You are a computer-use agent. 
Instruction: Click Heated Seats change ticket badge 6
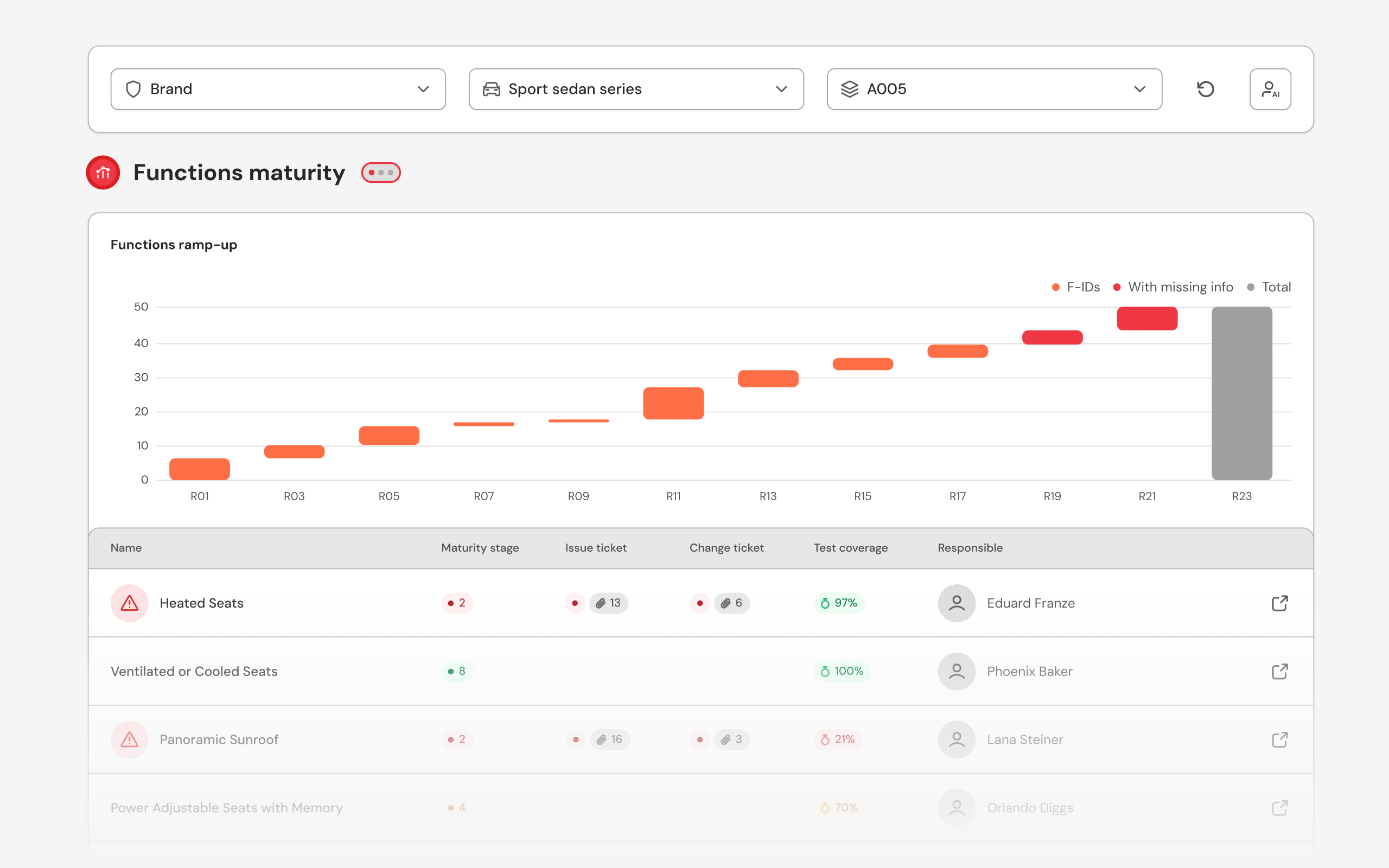732,603
